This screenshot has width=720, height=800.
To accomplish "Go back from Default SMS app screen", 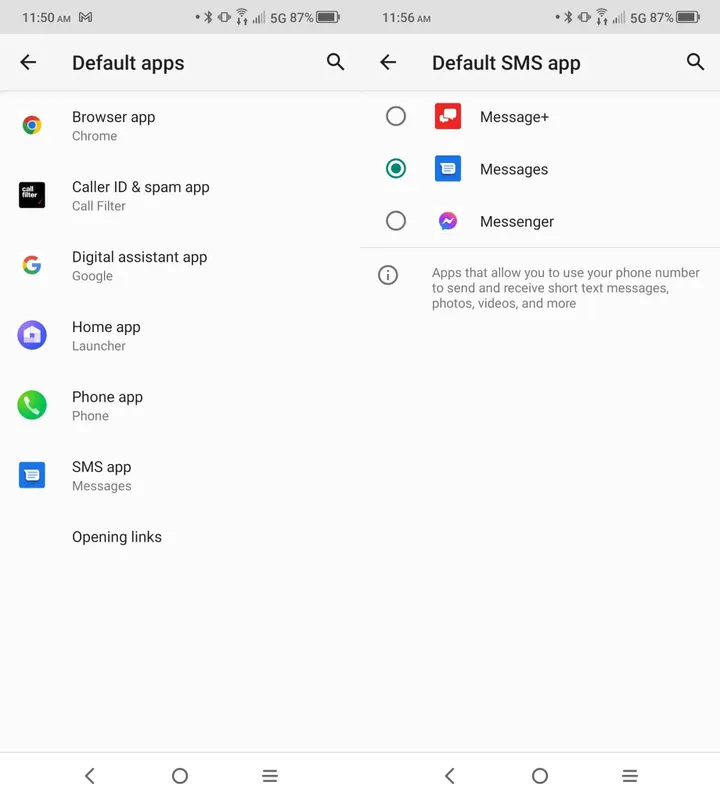I will coord(388,62).
